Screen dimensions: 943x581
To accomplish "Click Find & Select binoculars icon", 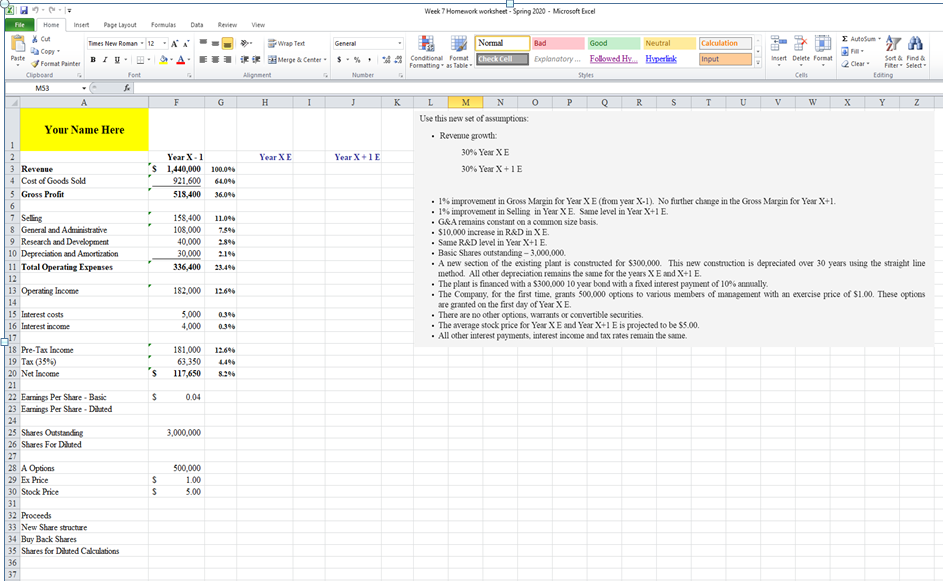I will coord(916,43).
